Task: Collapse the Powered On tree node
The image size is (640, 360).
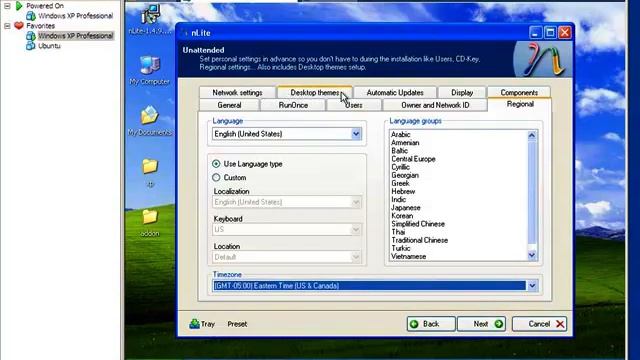Action: coord(7,6)
